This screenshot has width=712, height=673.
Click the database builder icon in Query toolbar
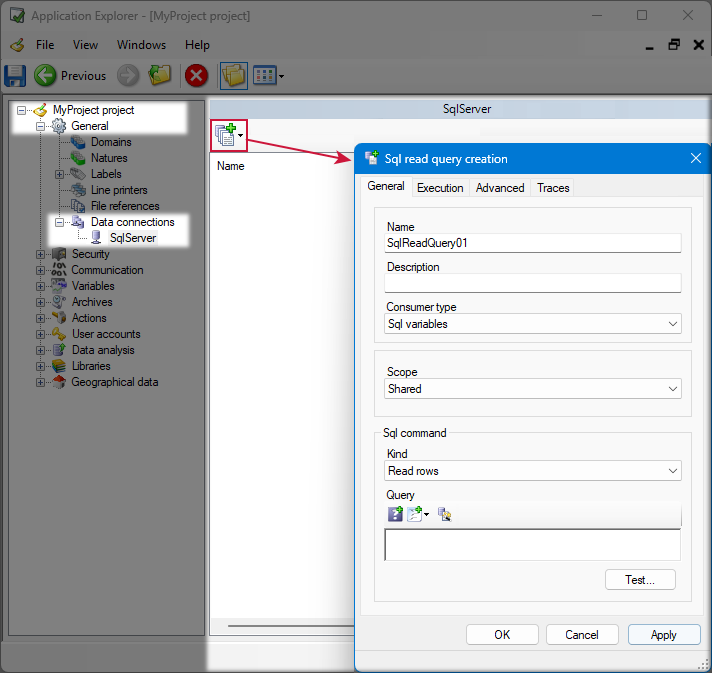(445, 514)
